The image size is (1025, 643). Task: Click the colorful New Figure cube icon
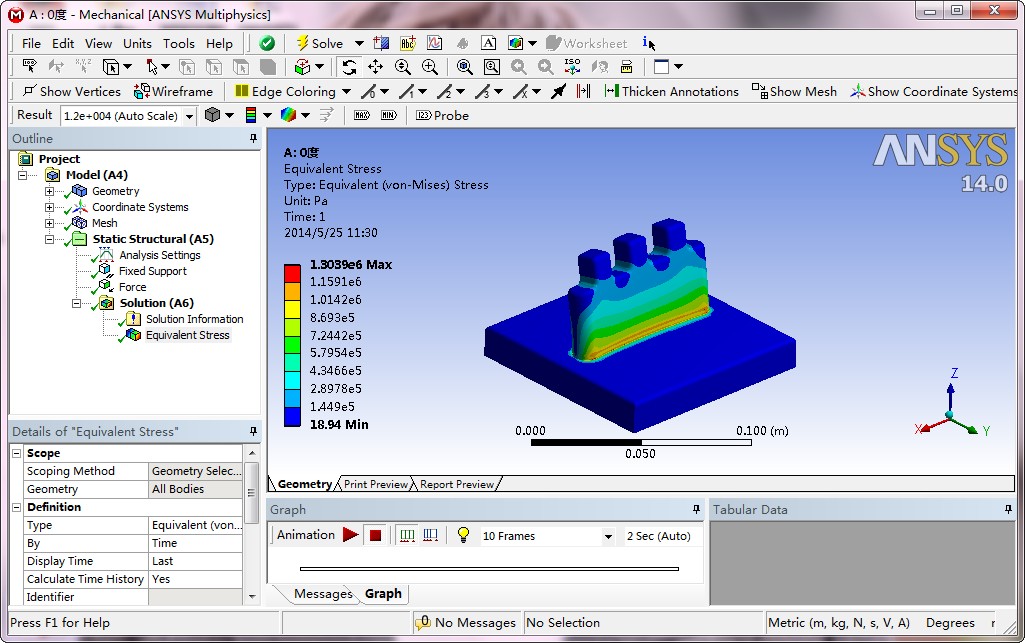516,43
